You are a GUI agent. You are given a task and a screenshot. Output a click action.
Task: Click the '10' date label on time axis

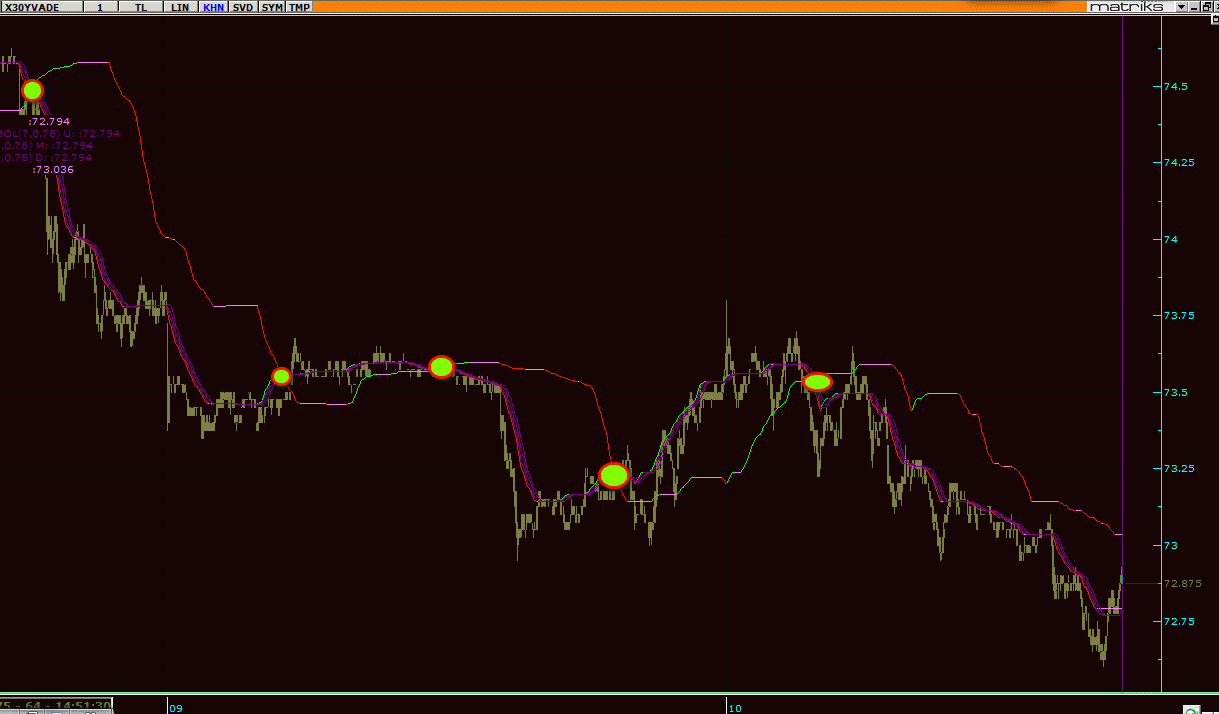point(735,708)
